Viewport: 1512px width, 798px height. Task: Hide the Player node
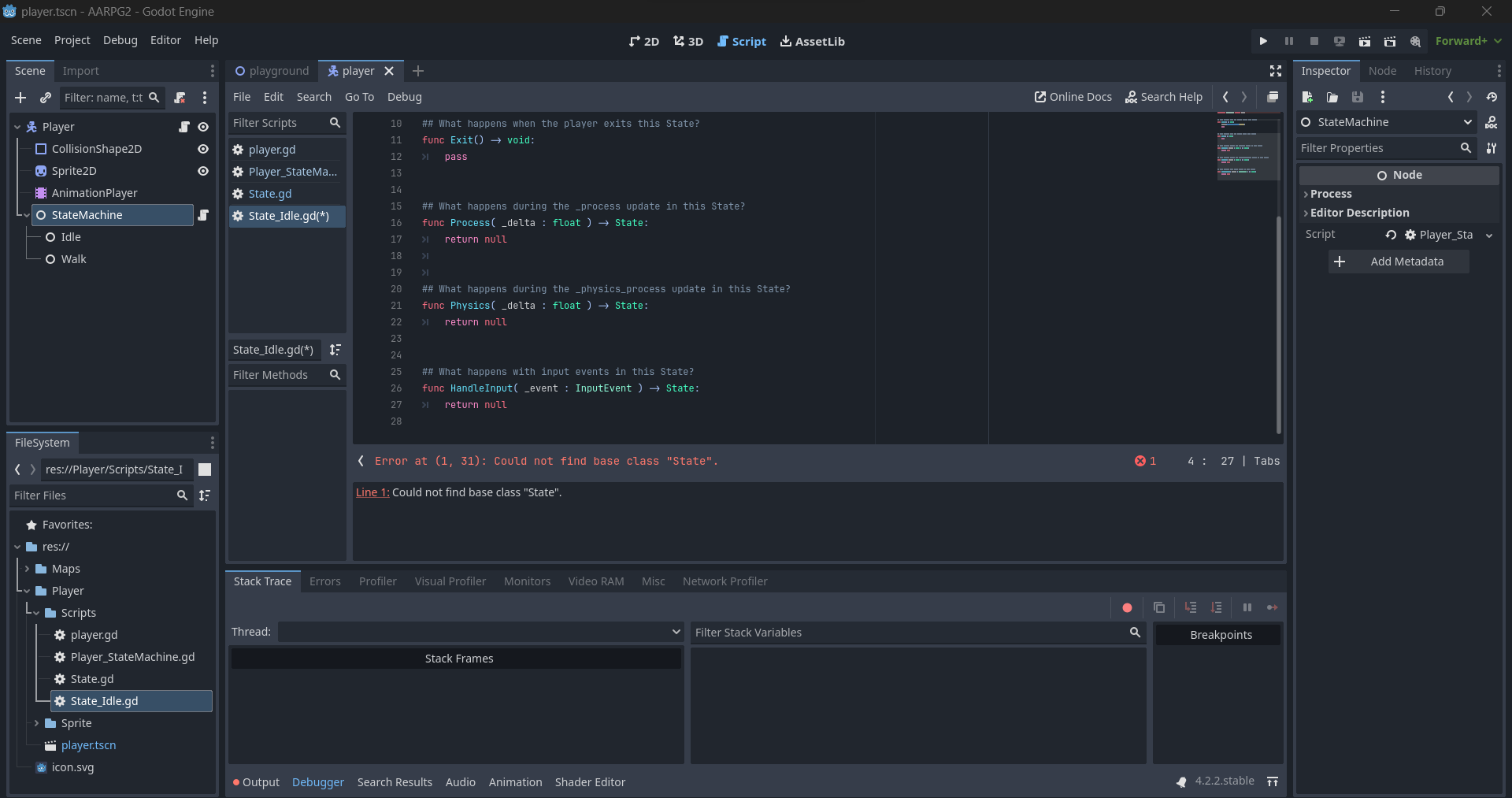pos(203,126)
